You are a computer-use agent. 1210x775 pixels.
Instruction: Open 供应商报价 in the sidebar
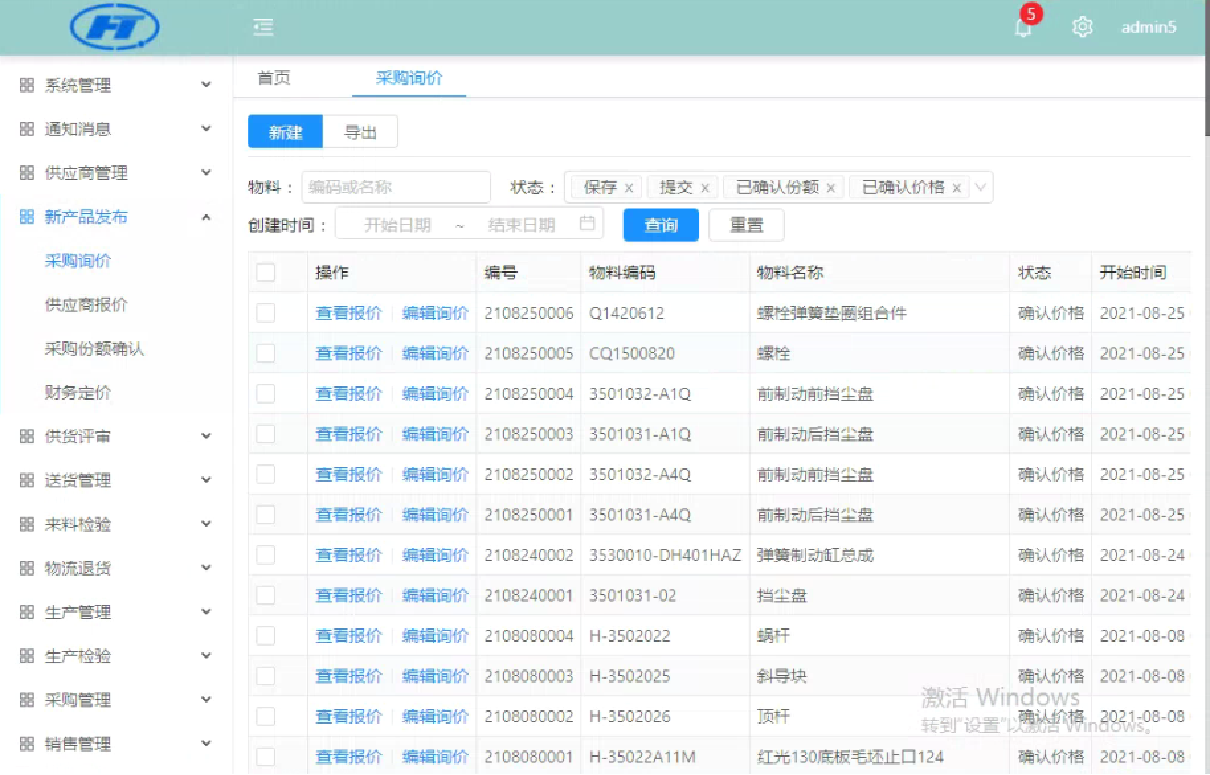pos(86,305)
